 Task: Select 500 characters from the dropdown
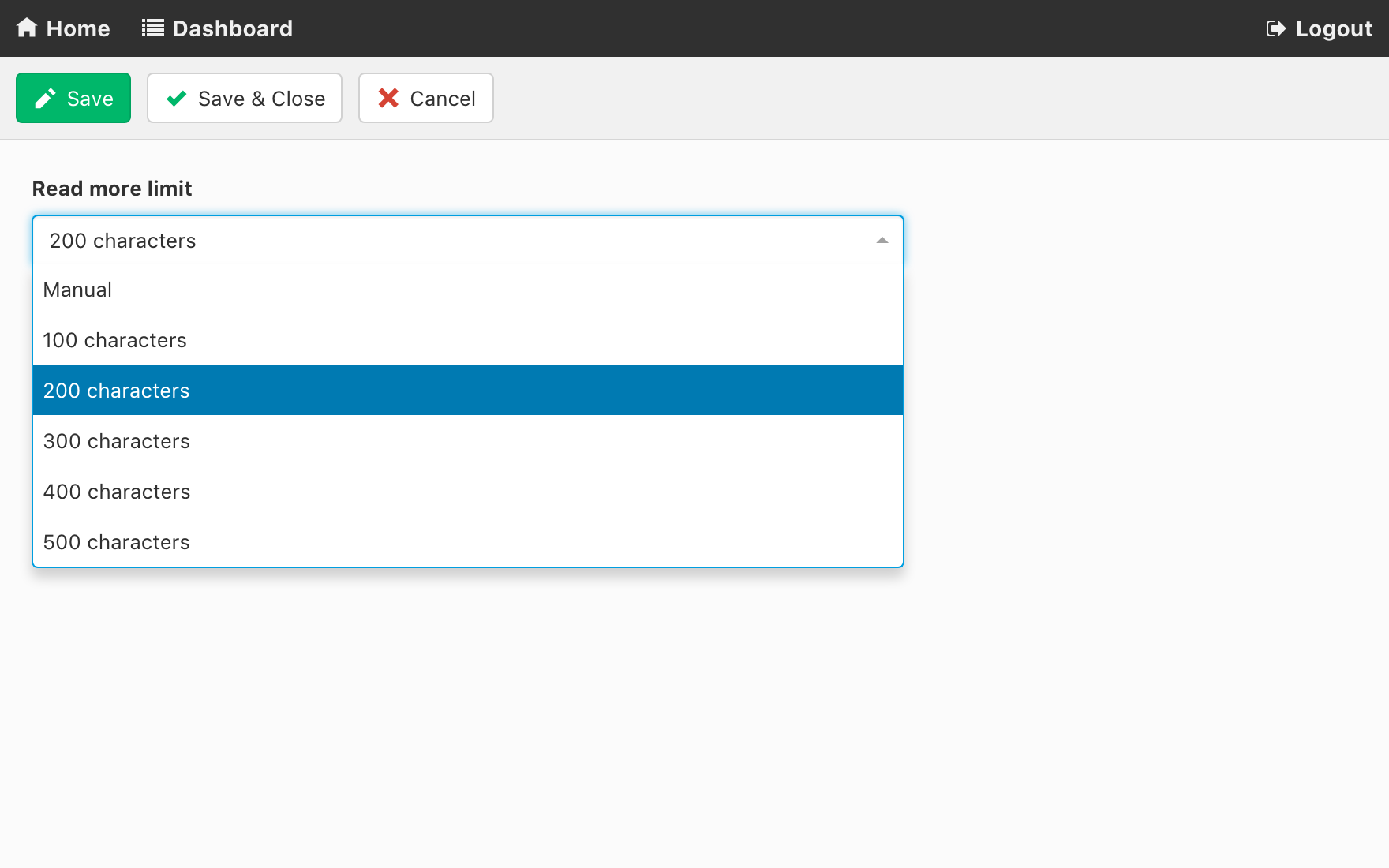point(116,542)
